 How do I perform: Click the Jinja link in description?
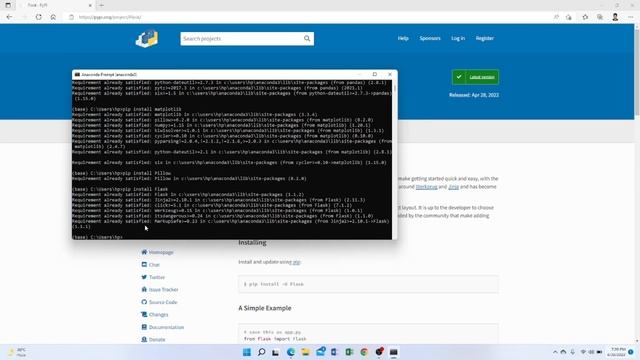[x=453, y=187]
